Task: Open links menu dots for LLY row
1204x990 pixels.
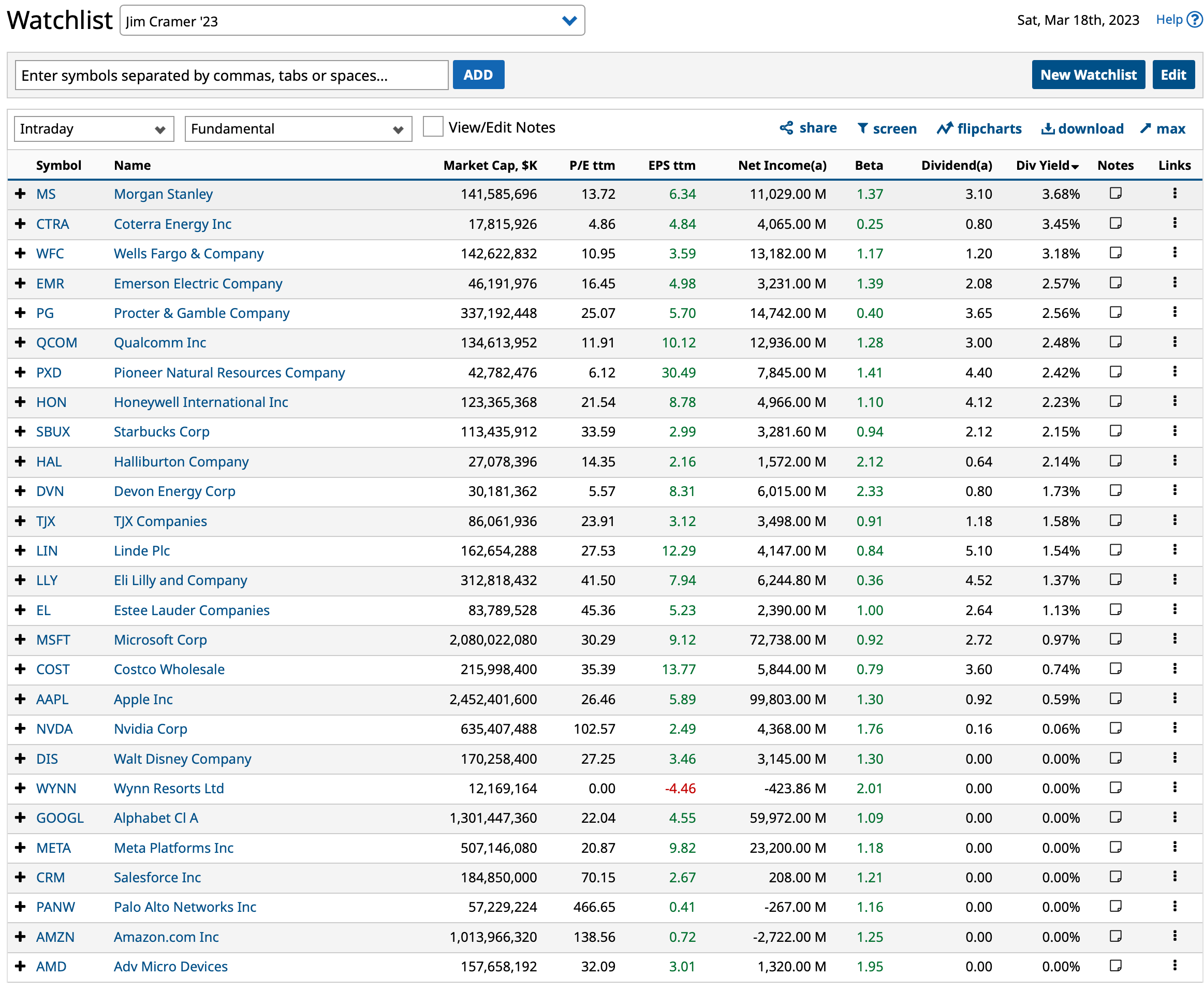Action: coord(1174,579)
